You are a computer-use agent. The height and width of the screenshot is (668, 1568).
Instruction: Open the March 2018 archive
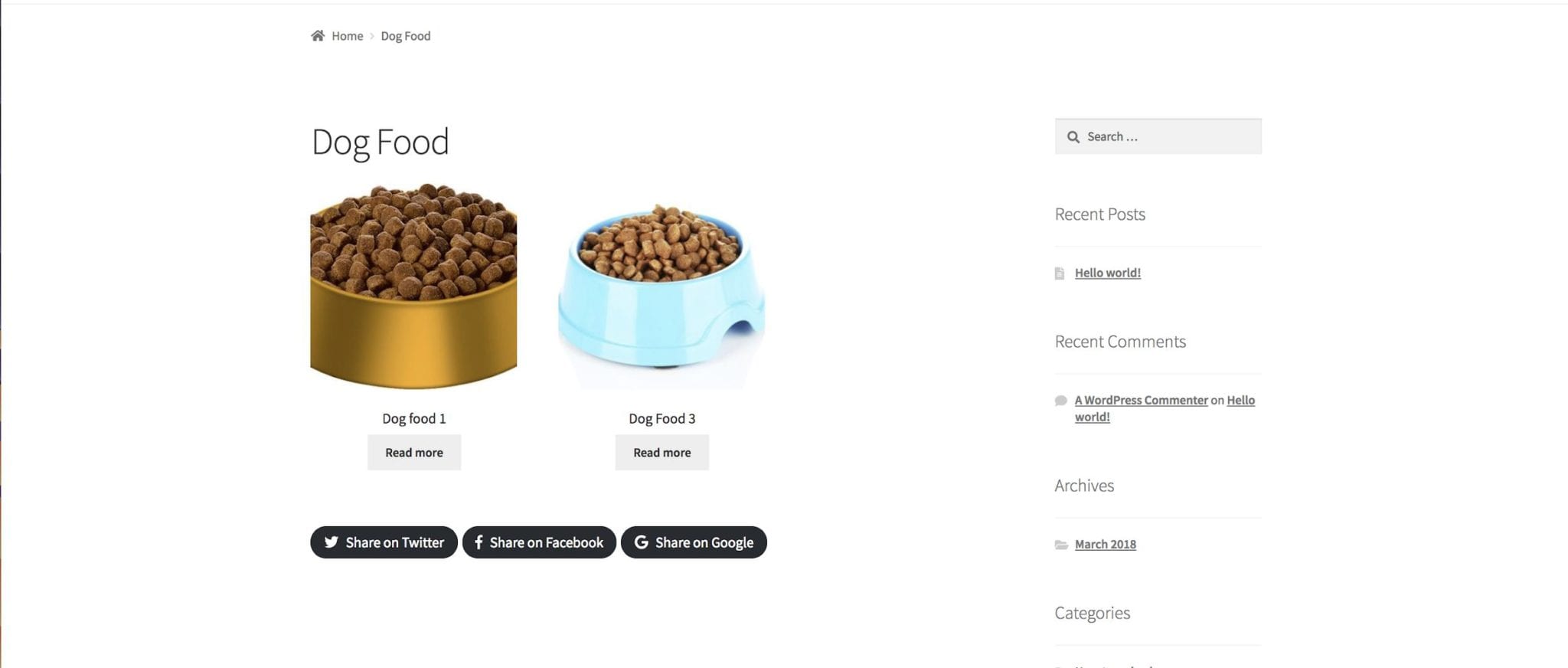click(1105, 544)
